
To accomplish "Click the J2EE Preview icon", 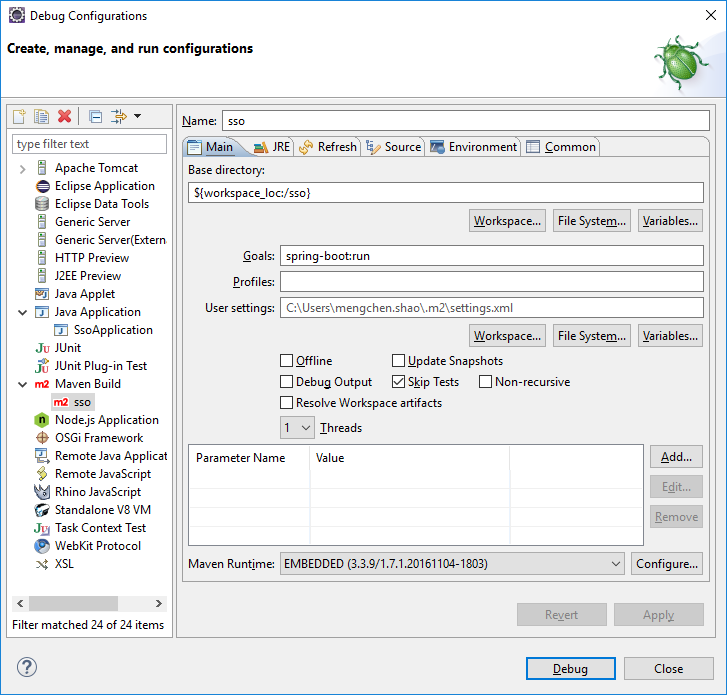I will [42, 276].
